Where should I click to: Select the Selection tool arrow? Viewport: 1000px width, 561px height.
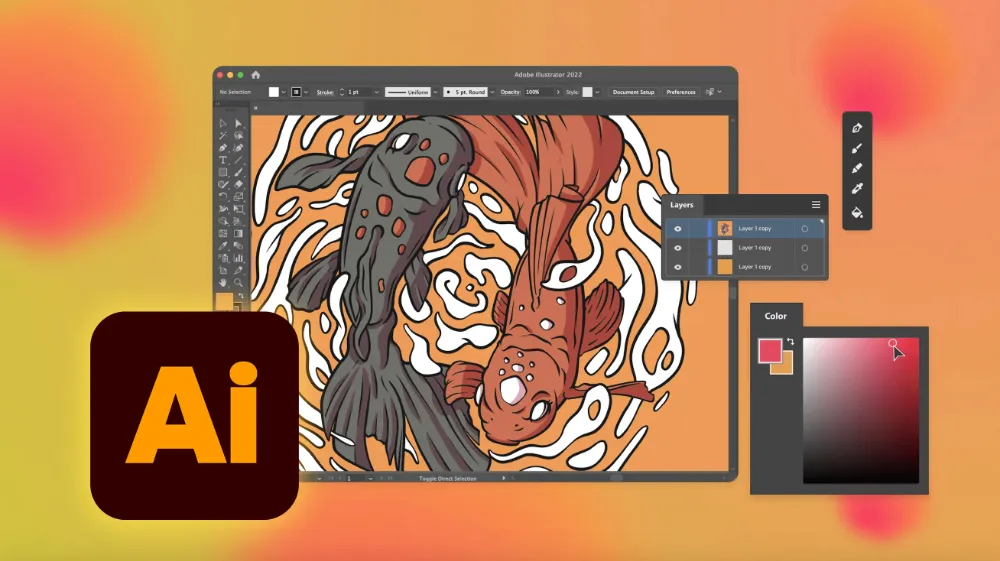coord(223,123)
